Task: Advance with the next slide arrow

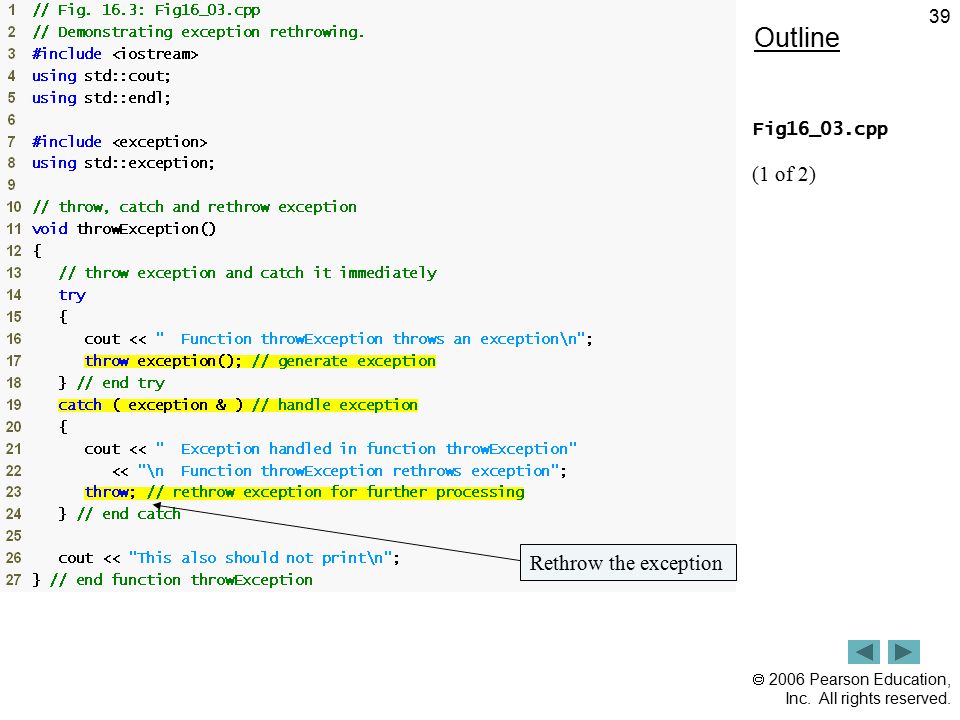Action: pyautogui.click(x=904, y=652)
